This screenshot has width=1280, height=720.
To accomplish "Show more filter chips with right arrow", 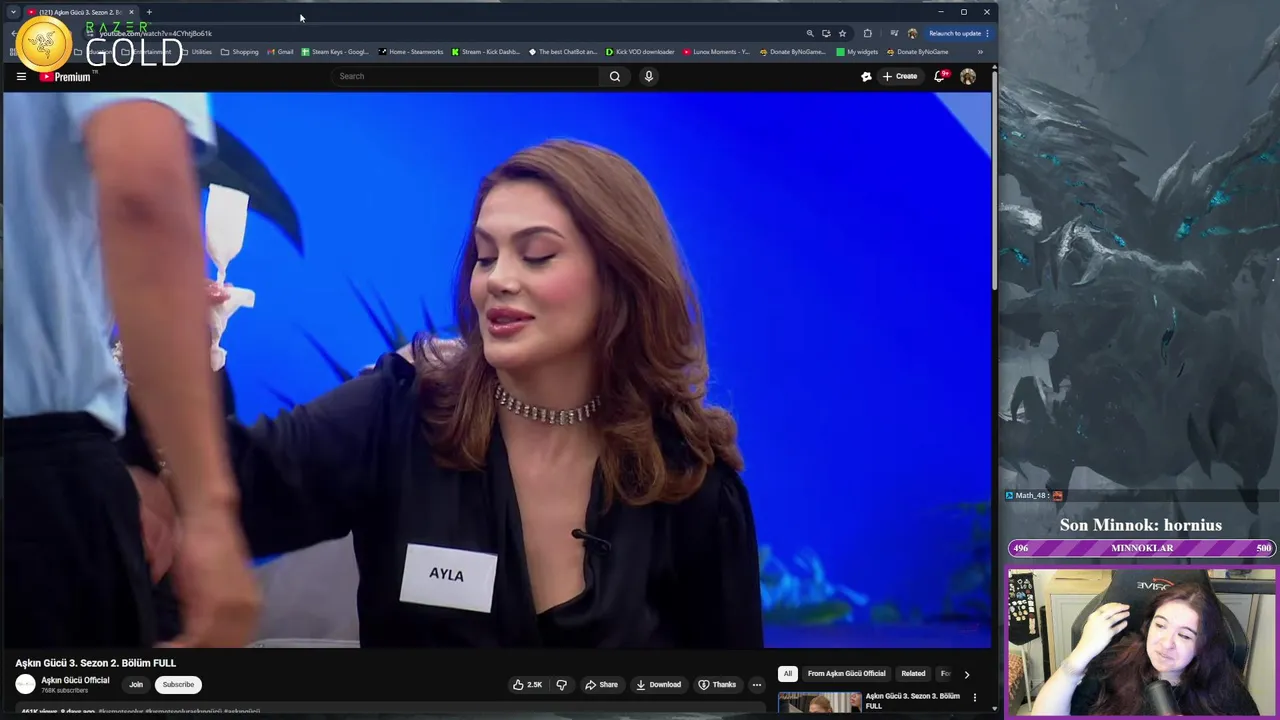I will pyautogui.click(x=966, y=674).
